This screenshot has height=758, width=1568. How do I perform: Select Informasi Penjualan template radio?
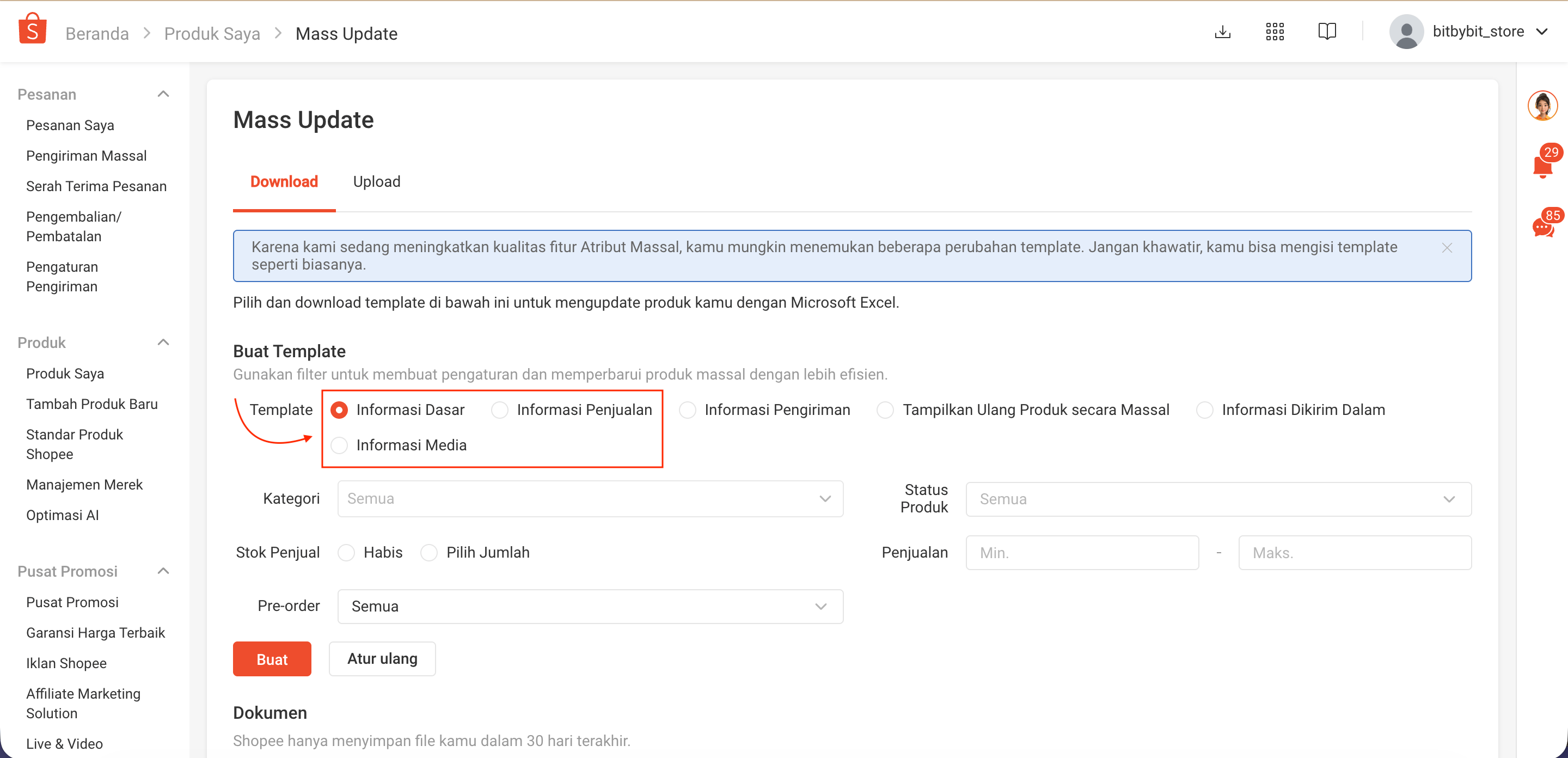(x=500, y=409)
